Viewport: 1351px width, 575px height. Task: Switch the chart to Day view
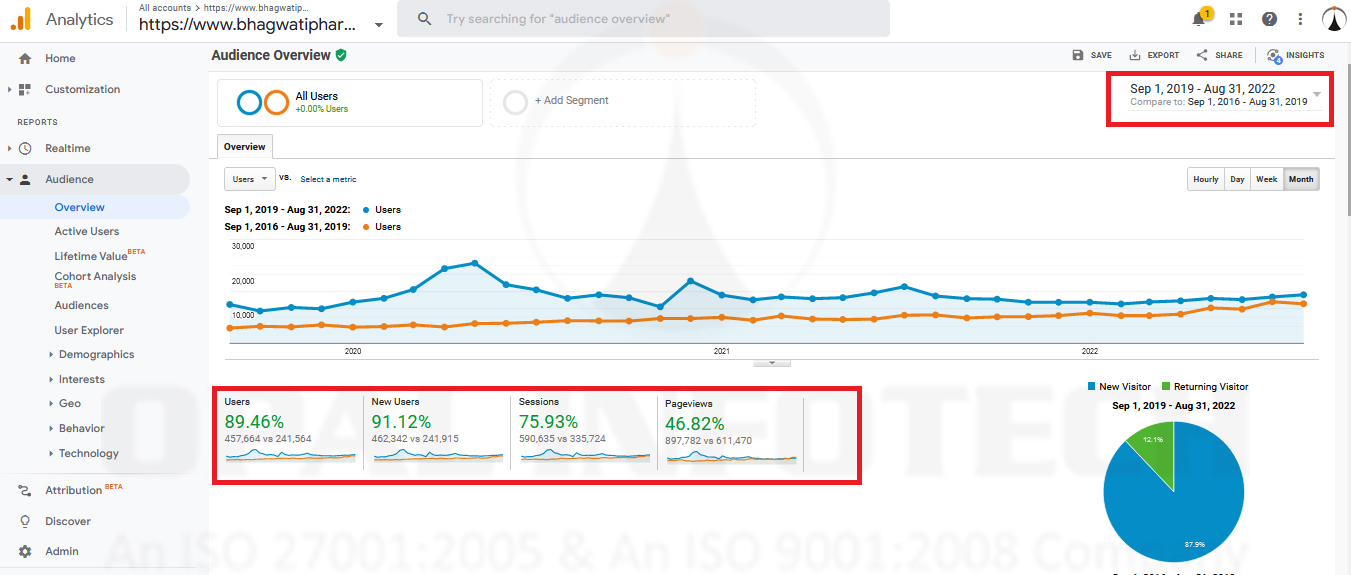coord(1237,179)
